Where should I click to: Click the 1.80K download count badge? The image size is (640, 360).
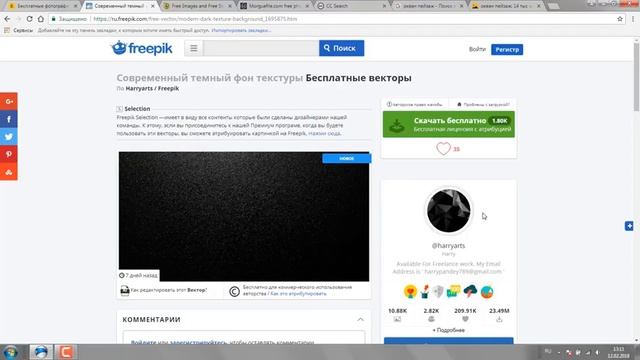499,121
